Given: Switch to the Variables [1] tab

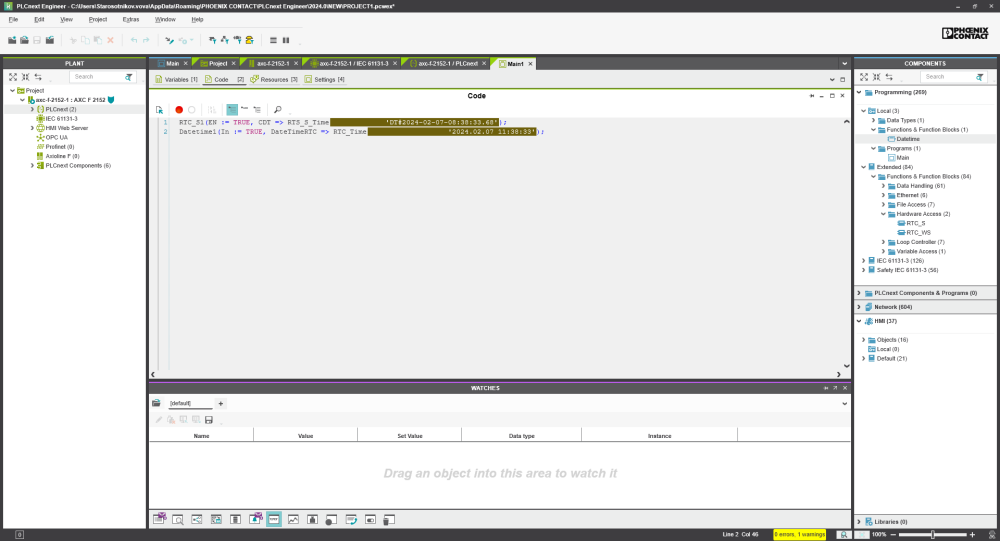Looking at the screenshot, I should (176, 79).
